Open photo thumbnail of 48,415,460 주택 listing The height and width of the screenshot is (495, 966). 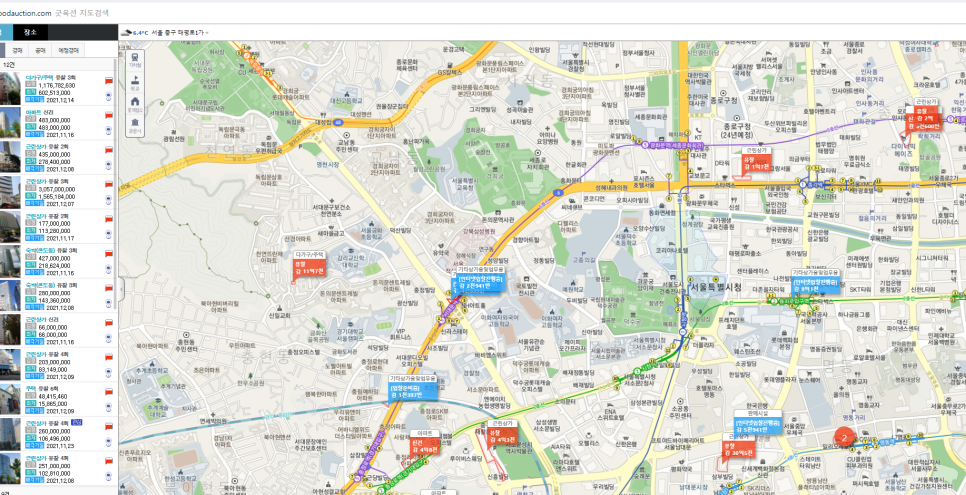coord(10,399)
